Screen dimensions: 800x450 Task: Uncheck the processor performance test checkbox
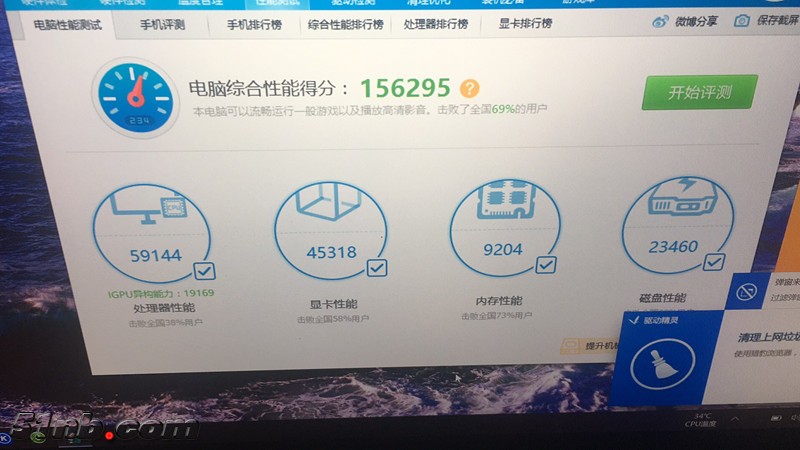pyautogui.click(x=205, y=271)
